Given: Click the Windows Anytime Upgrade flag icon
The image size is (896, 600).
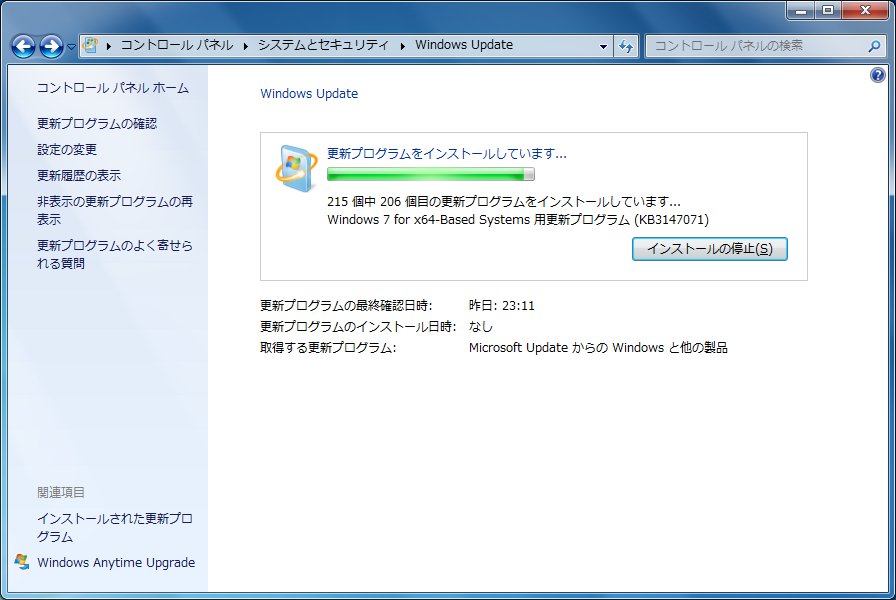Looking at the screenshot, I should (x=22, y=562).
